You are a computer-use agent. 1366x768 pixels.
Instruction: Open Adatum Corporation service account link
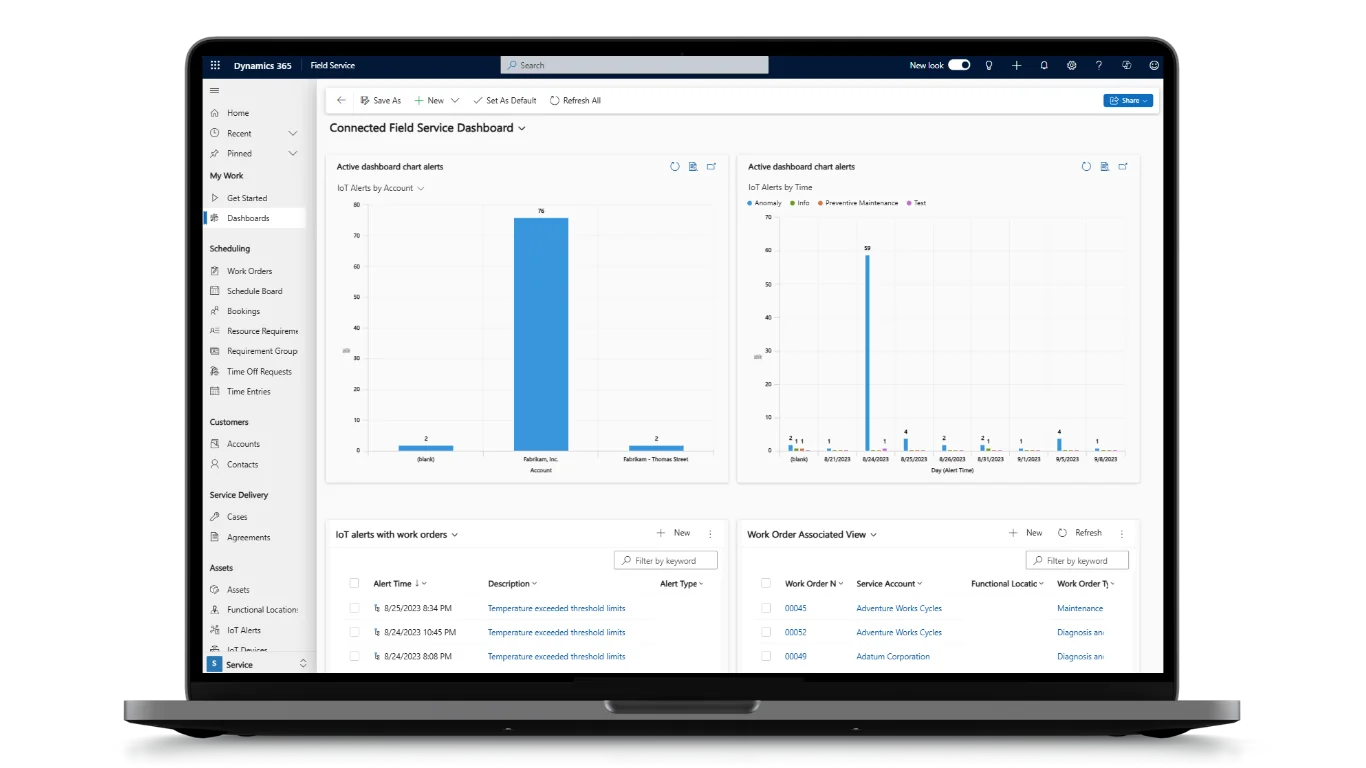(x=893, y=656)
